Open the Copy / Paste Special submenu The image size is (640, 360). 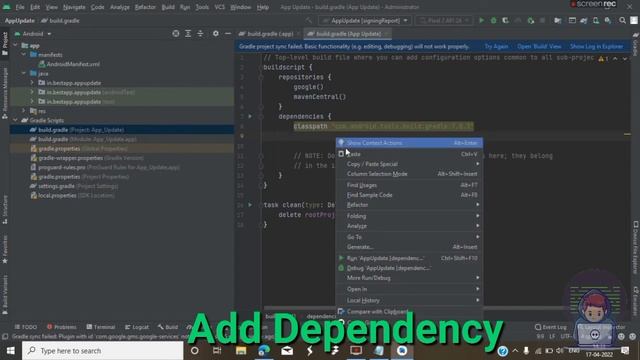[409, 164]
